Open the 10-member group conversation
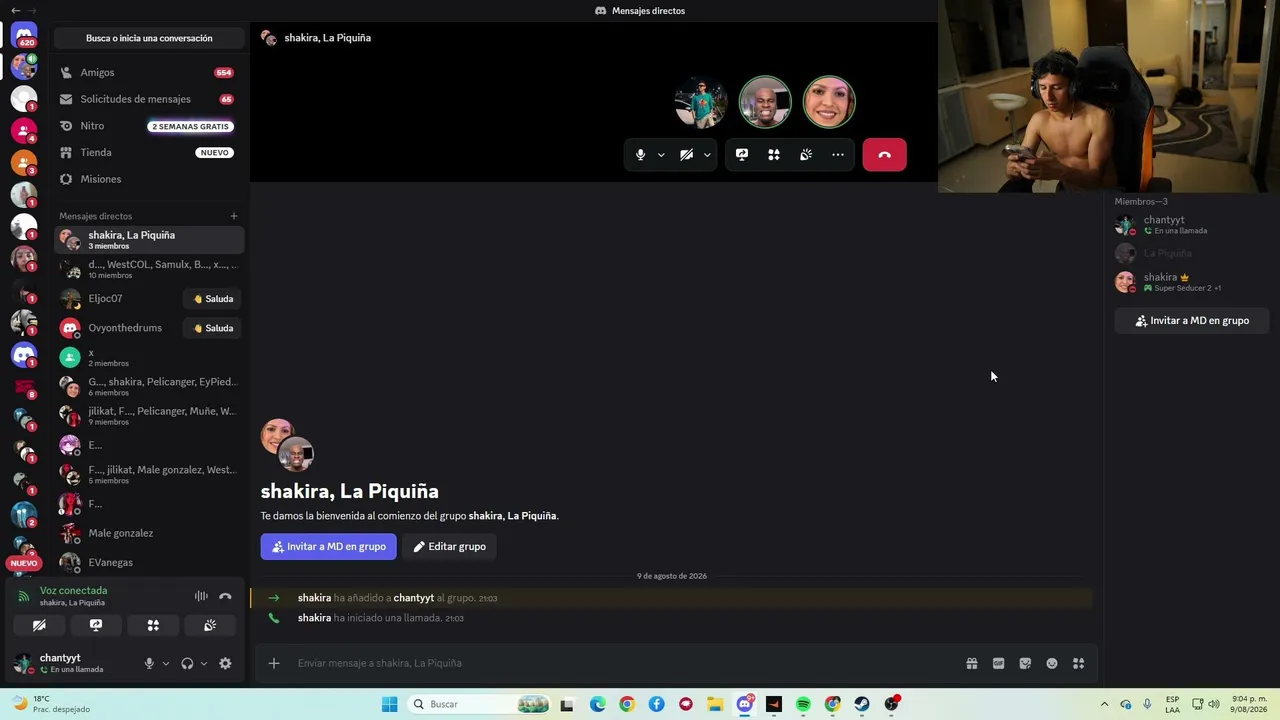The image size is (1280, 720). [149, 269]
